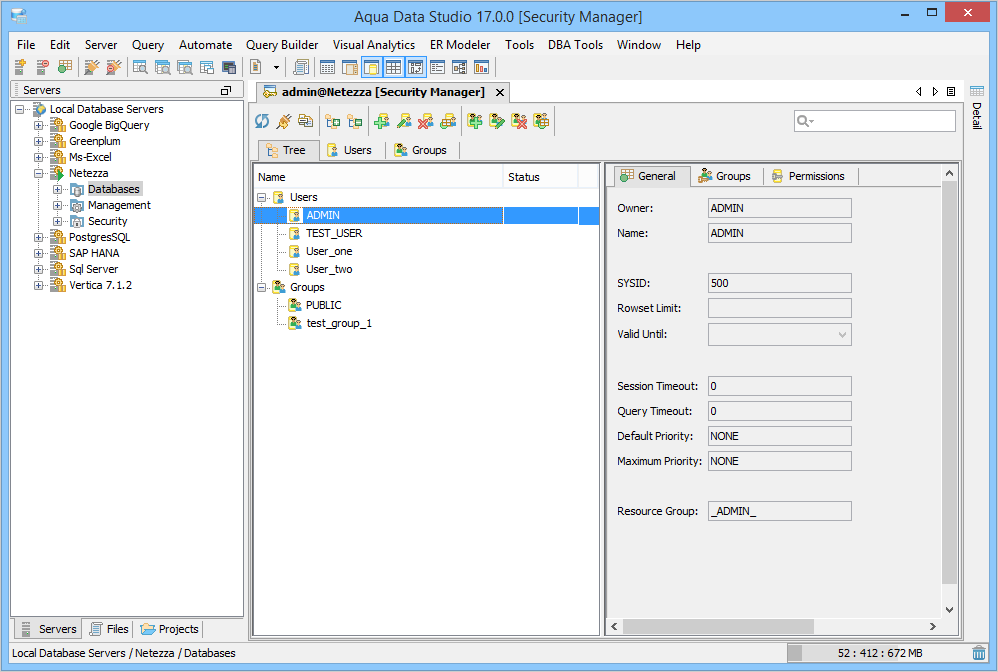
Task: Click the Reconnect plug icon in Security Manager
Action: [x=284, y=121]
